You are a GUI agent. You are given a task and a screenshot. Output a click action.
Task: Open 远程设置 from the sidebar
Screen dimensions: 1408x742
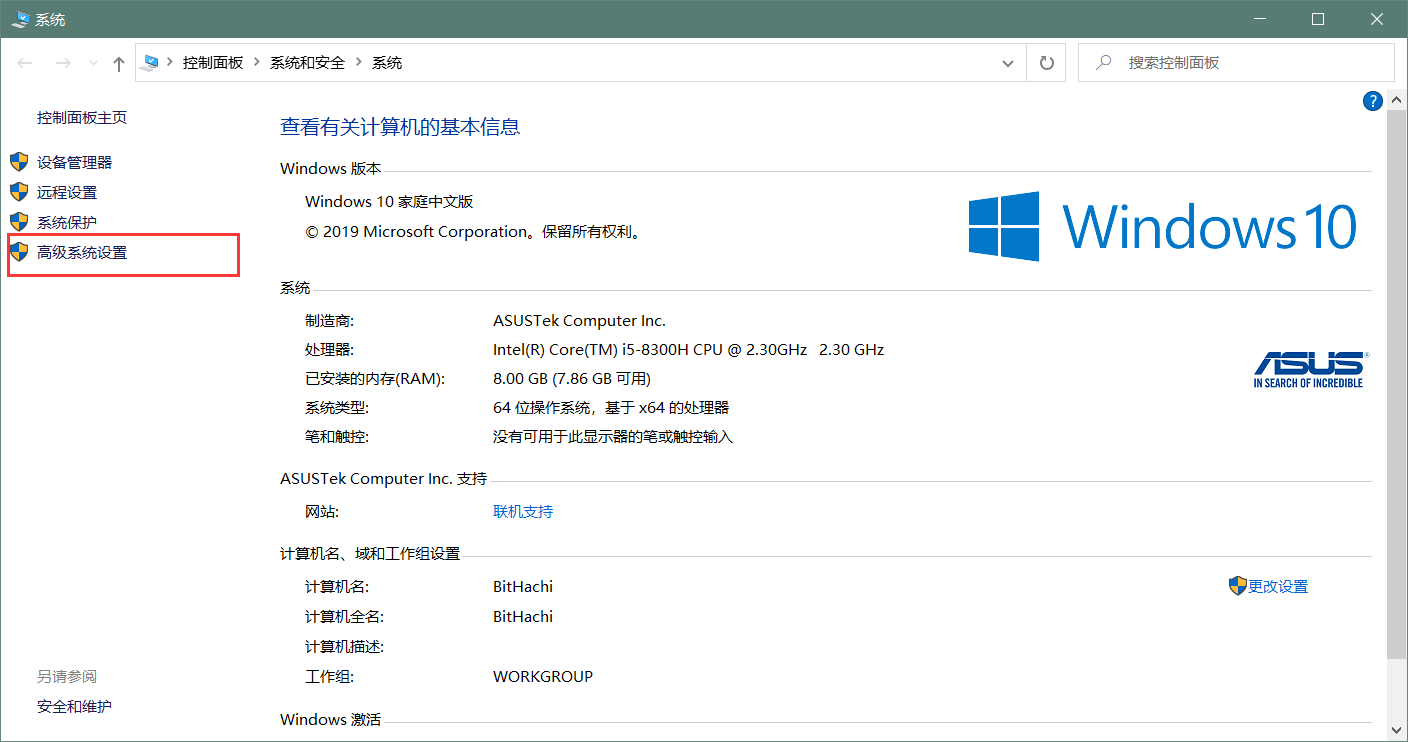pyautogui.click(x=67, y=192)
